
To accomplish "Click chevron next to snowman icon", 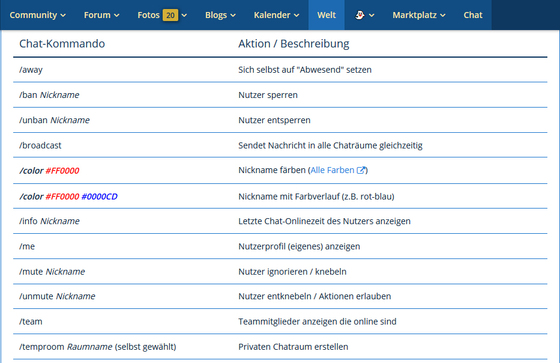I will [x=371, y=15].
